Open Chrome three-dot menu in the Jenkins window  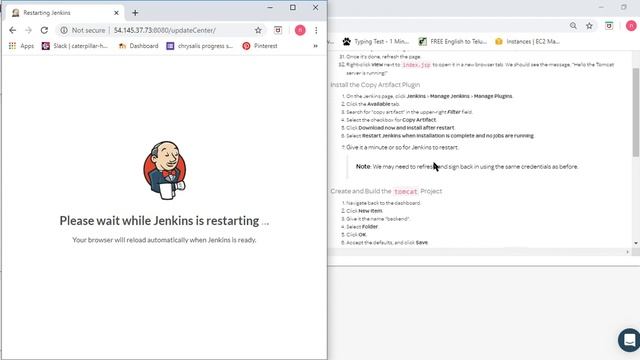pyautogui.click(x=316, y=30)
